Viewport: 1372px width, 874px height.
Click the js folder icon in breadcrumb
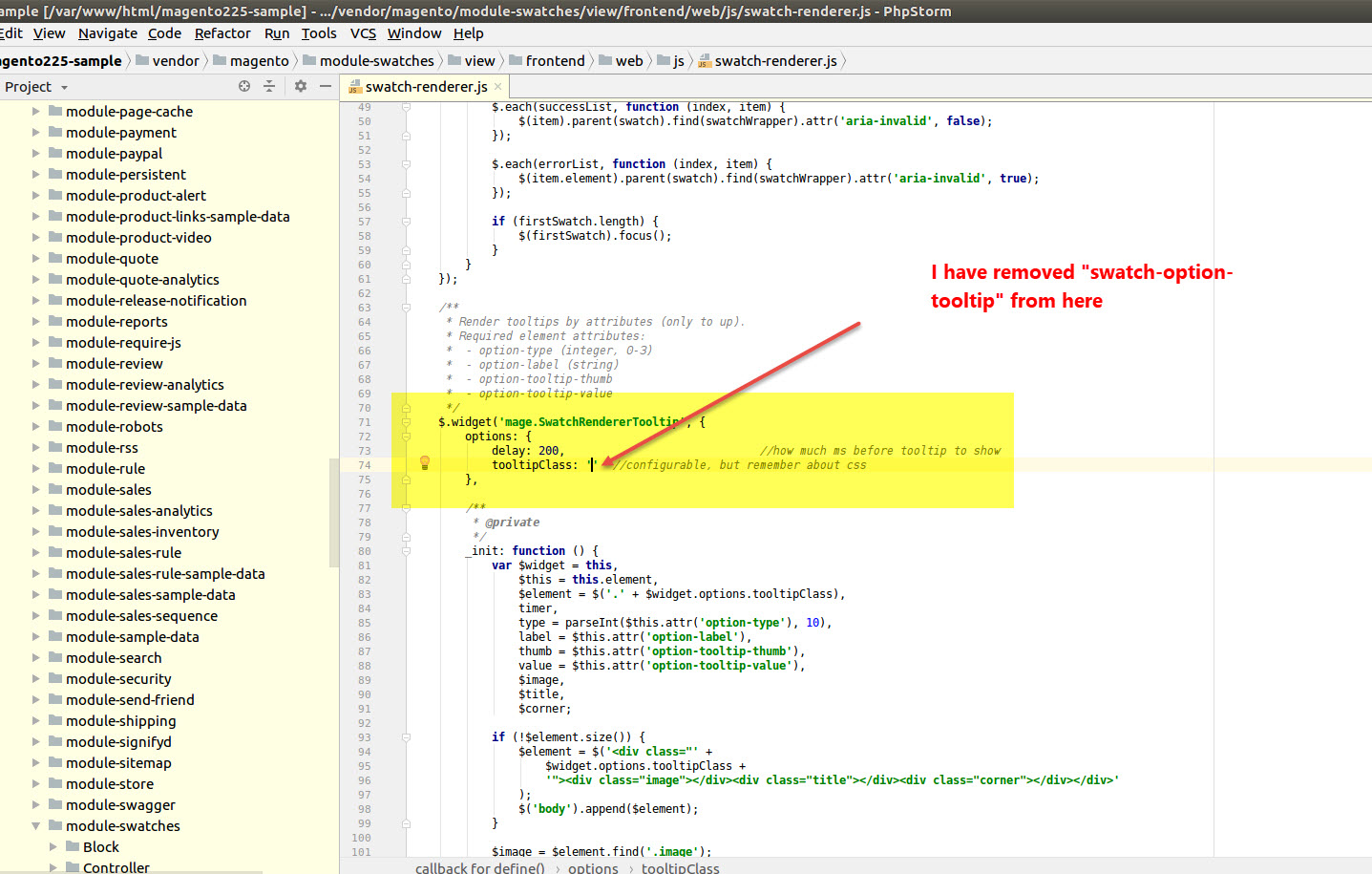pos(664,61)
